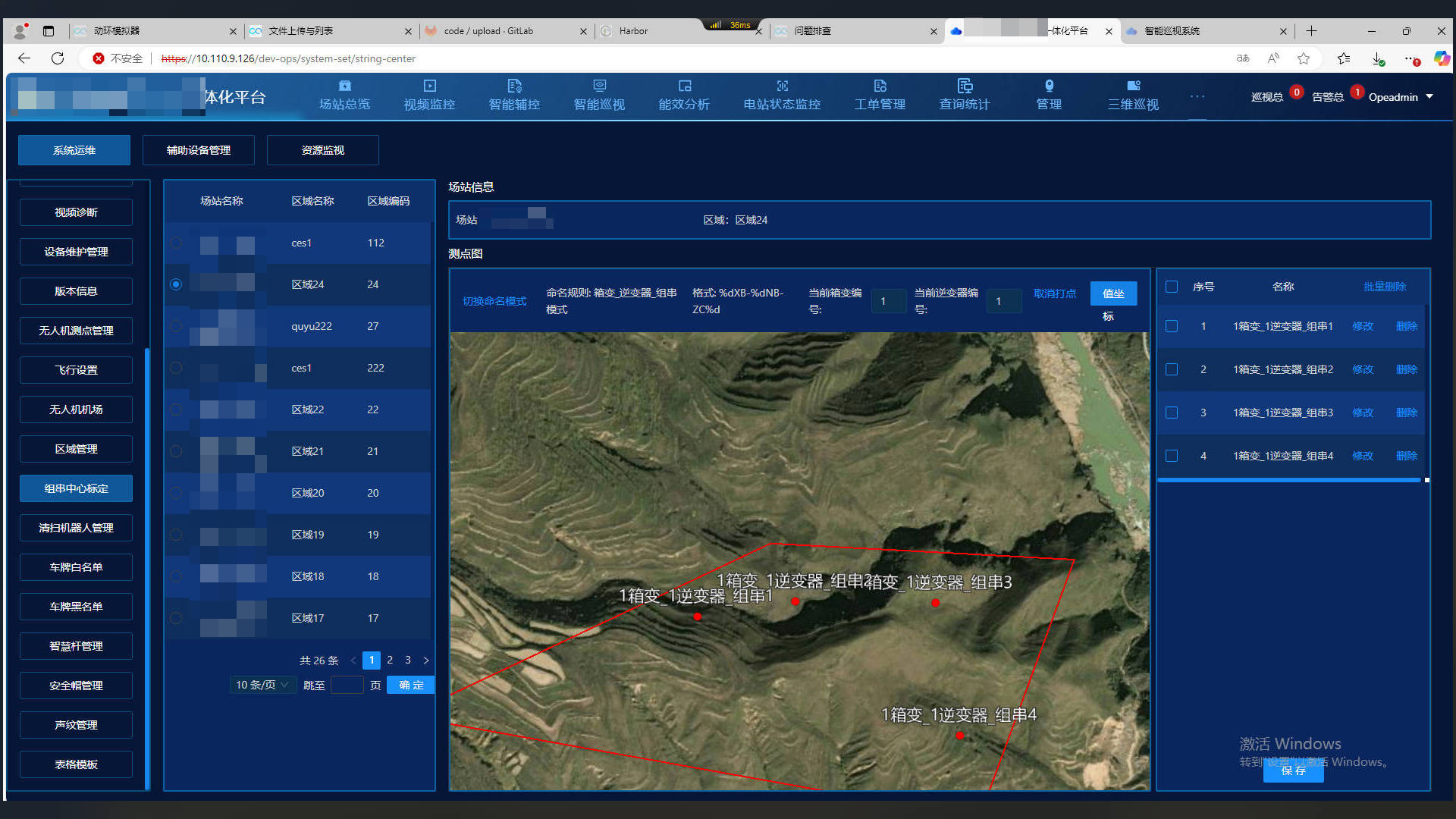Click the horizontal scrollbar under the point list
Image resolution: width=1456 pixels, height=819 pixels.
(x=1289, y=480)
